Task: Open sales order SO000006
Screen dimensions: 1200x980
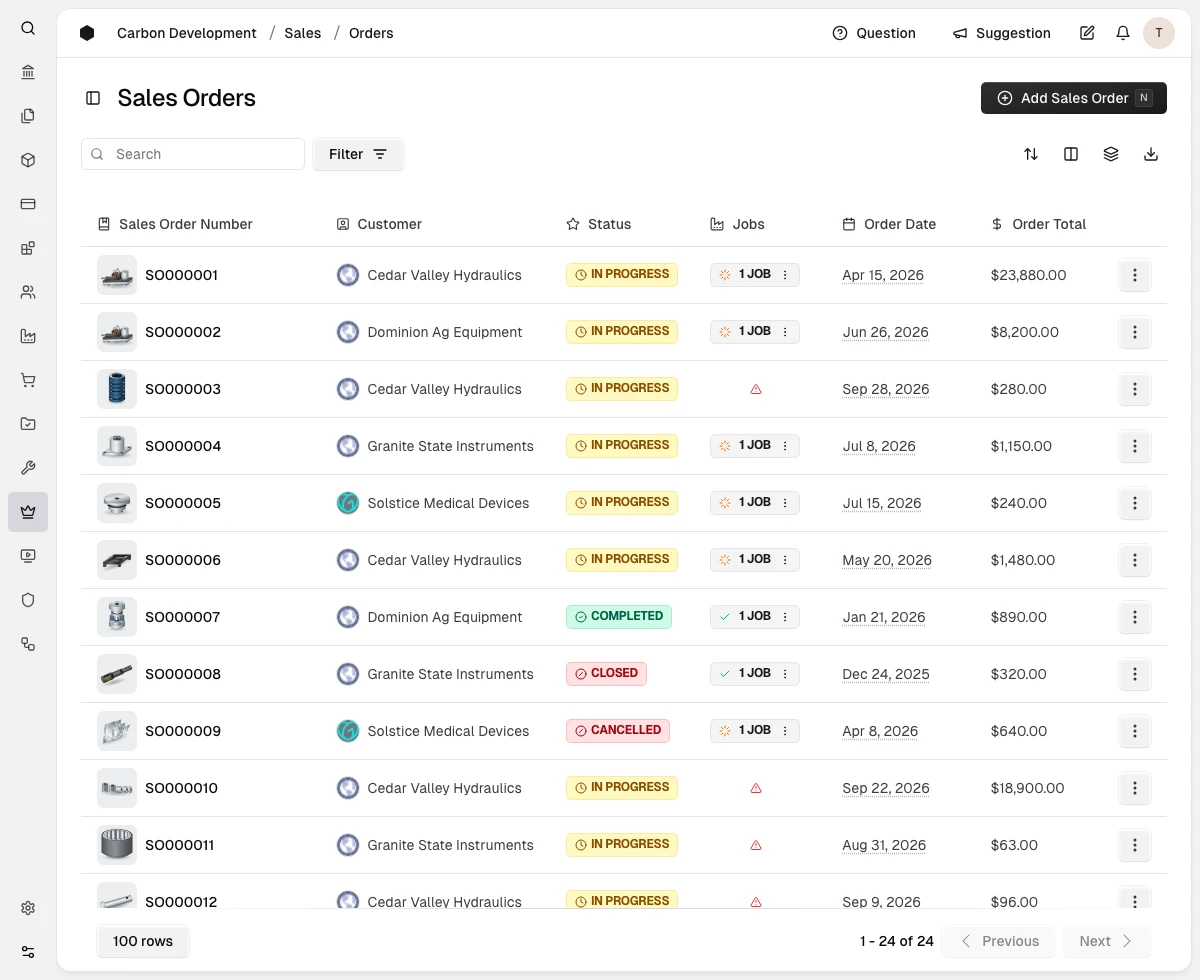Action: click(183, 560)
